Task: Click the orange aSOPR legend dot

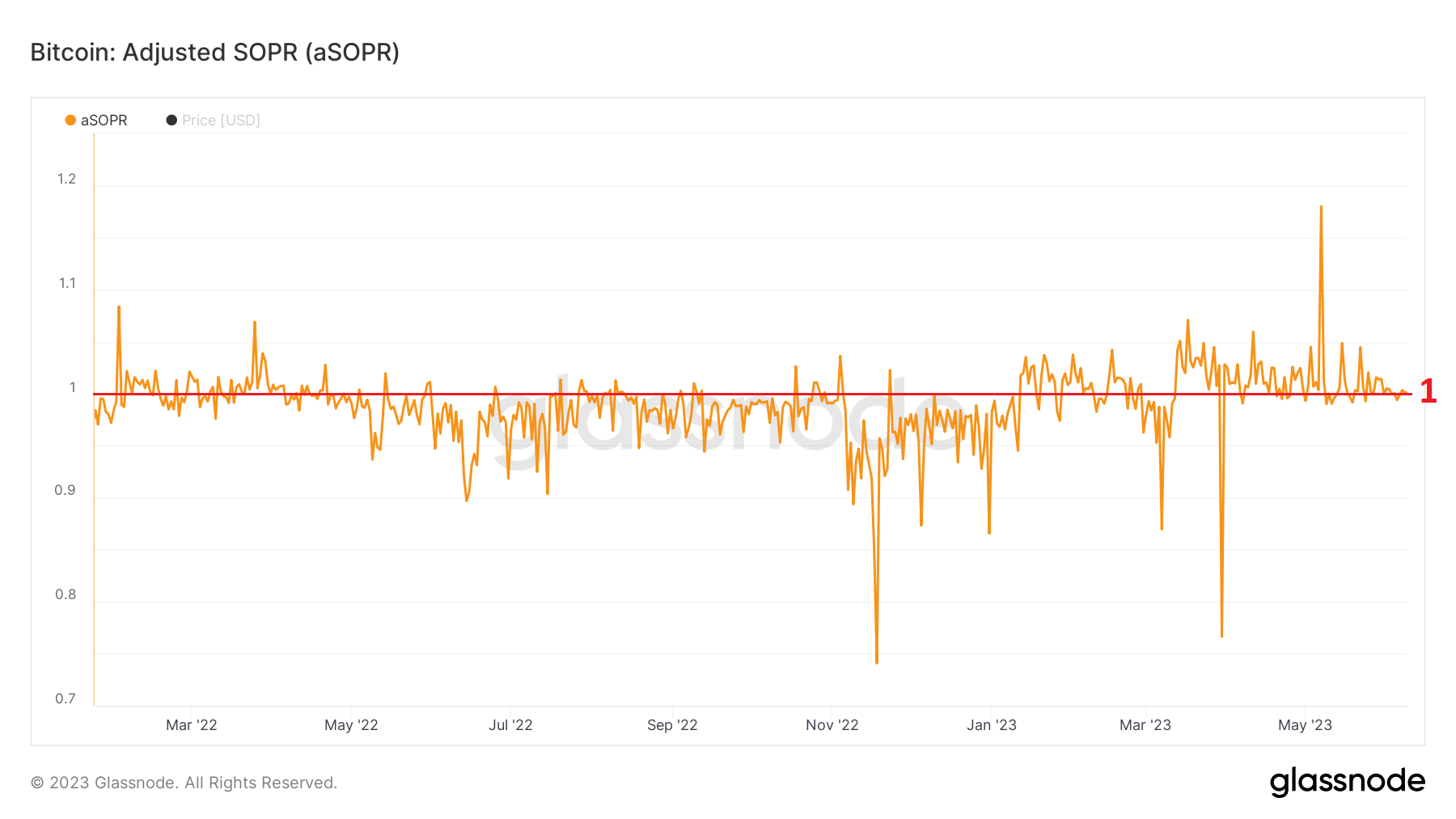Action: tap(70, 120)
